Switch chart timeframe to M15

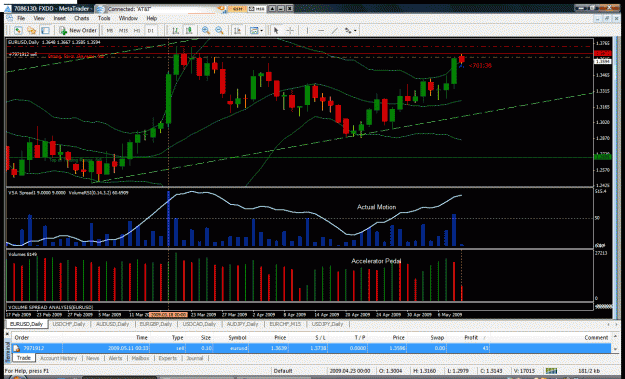pos(123,30)
